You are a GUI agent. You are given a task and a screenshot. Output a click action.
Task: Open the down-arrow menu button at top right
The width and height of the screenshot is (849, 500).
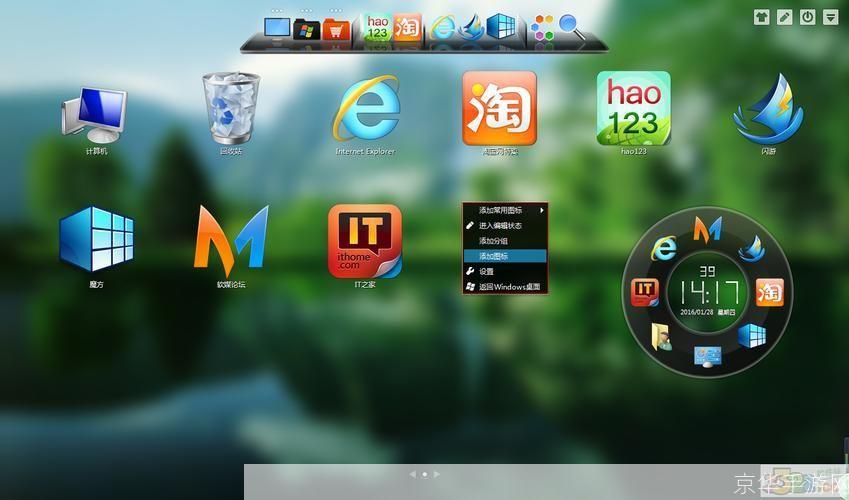tap(831, 17)
